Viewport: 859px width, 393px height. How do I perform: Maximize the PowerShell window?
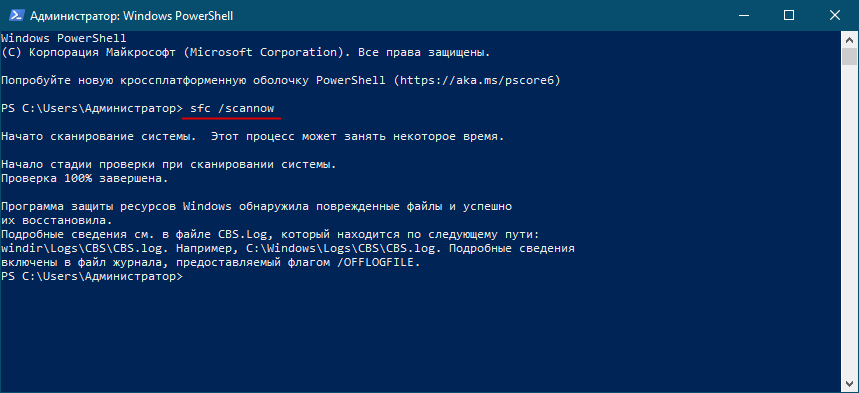tap(788, 15)
